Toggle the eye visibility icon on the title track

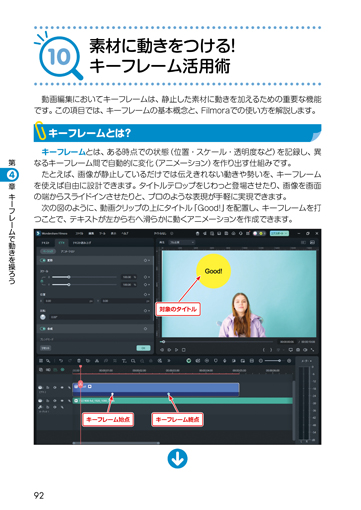tap(55, 387)
